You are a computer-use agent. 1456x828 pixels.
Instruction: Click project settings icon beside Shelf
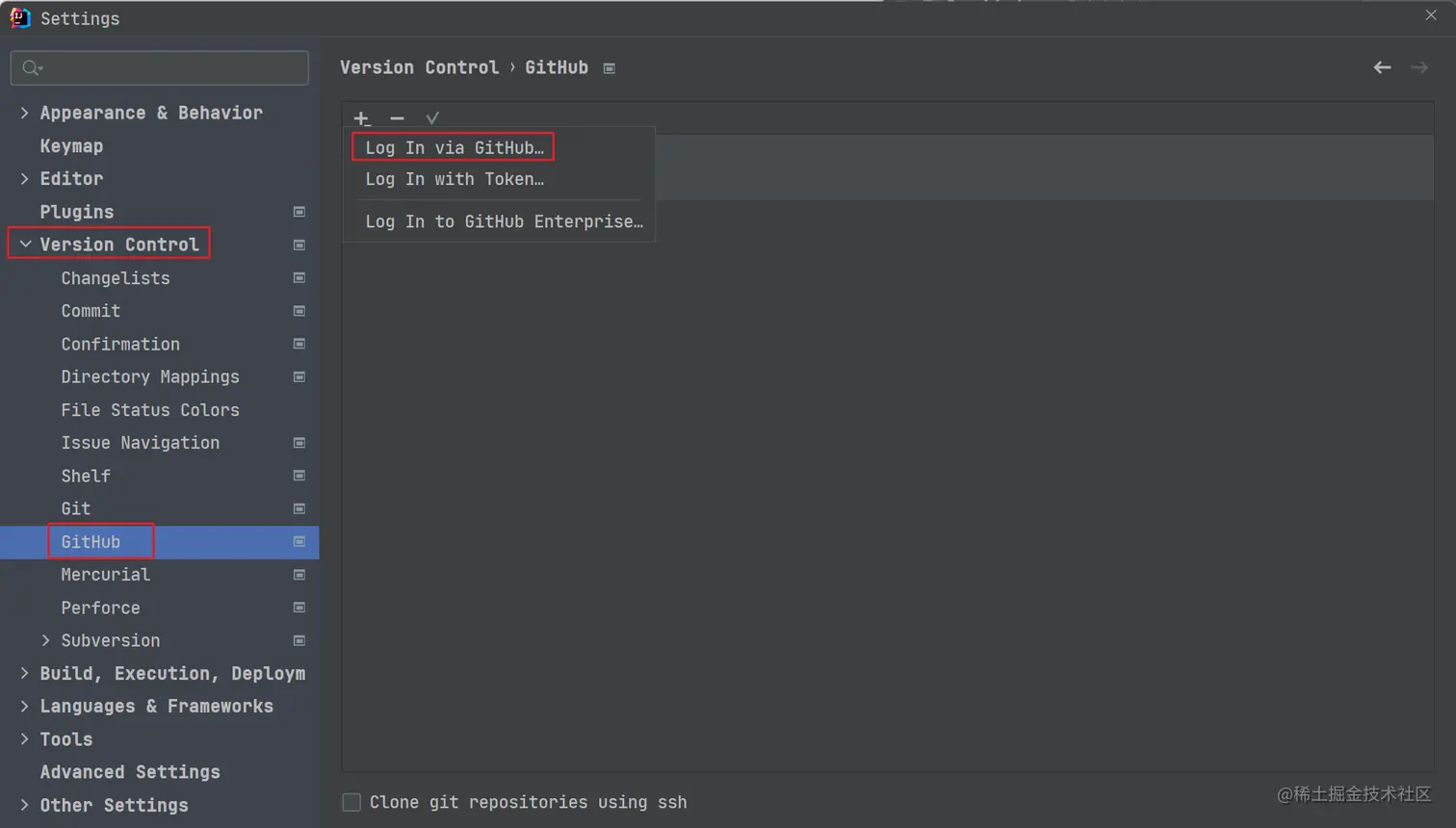[299, 476]
